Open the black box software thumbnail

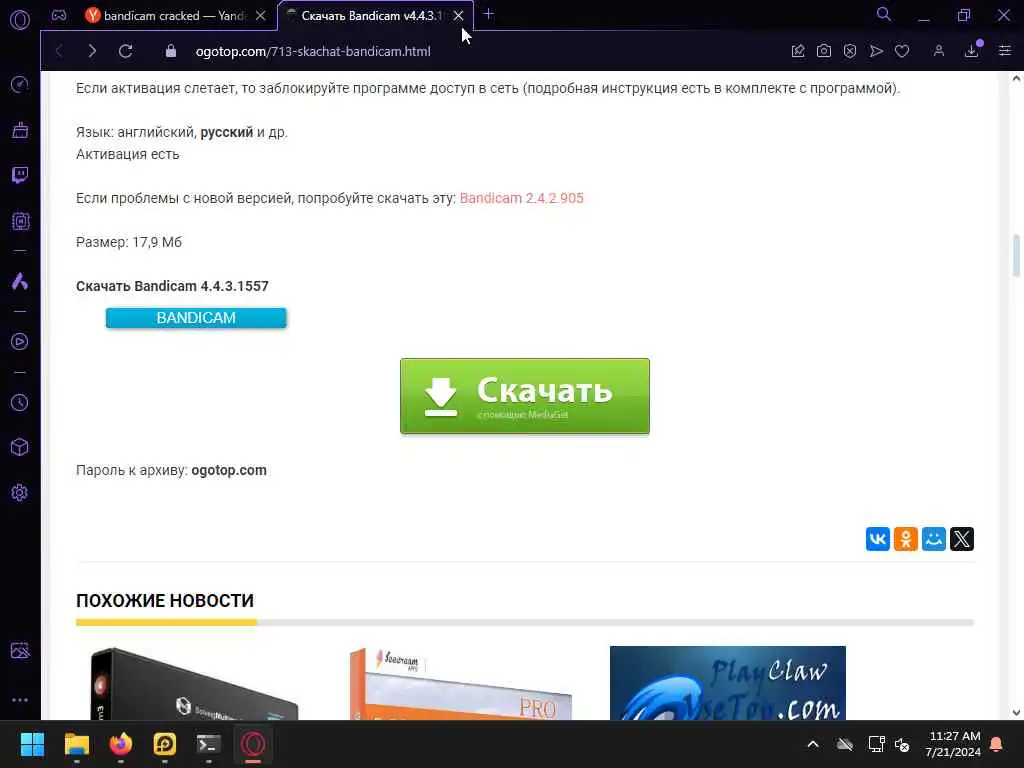pos(194,683)
